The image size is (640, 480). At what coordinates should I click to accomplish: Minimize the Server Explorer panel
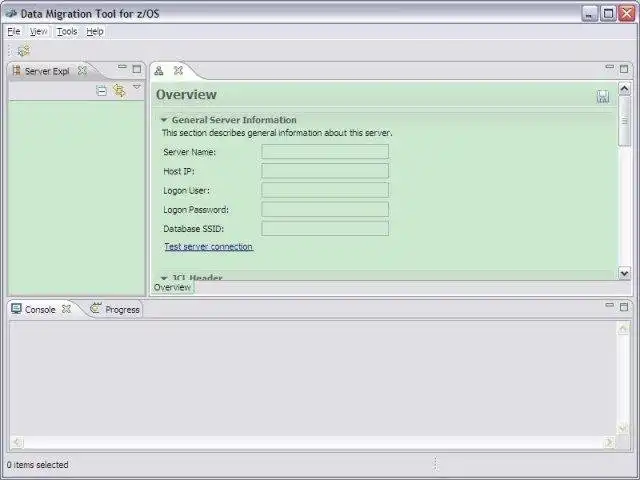click(x=122, y=67)
